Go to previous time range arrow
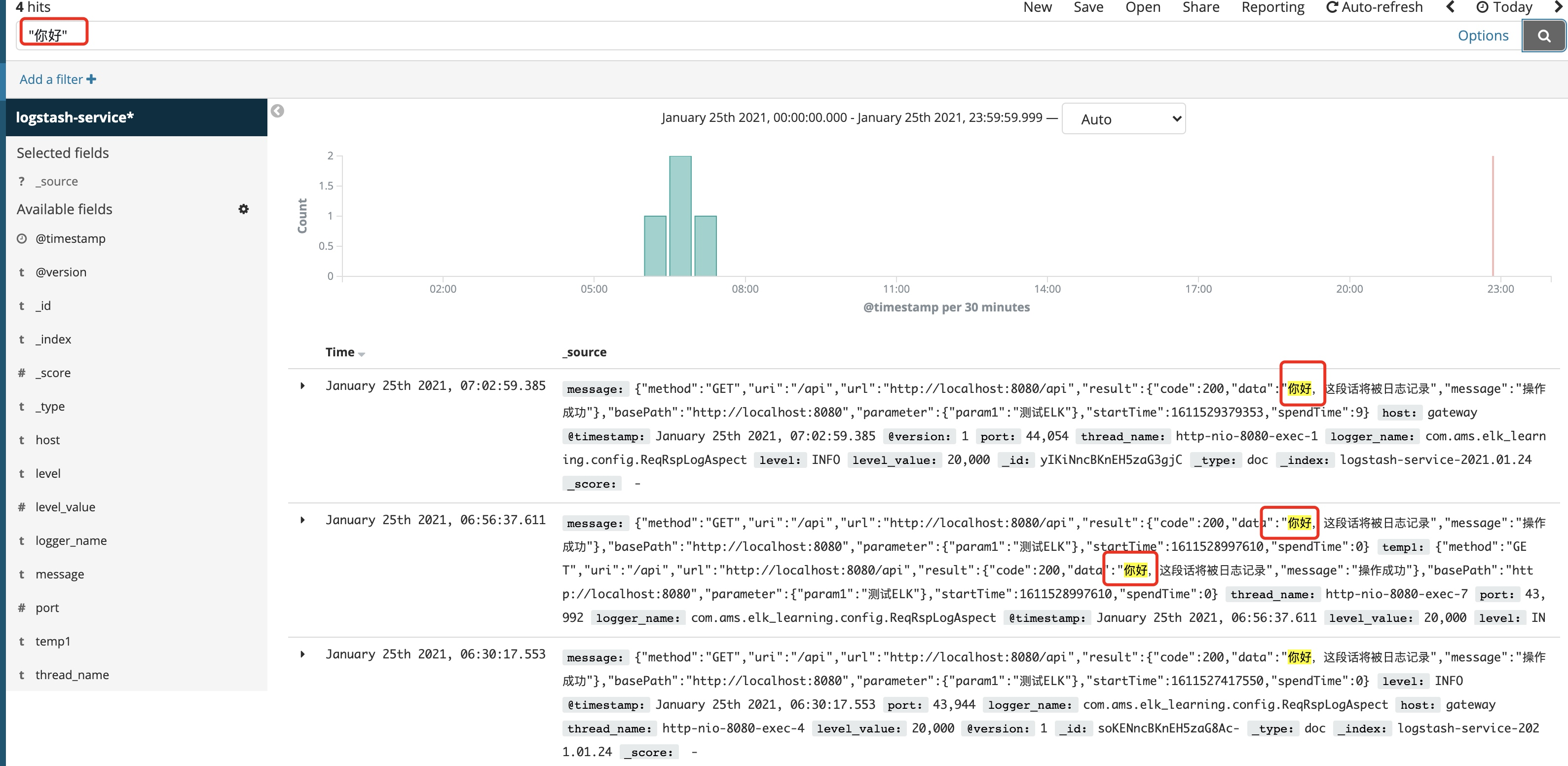Image resolution: width=1568 pixels, height=766 pixels. [1451, 7]
